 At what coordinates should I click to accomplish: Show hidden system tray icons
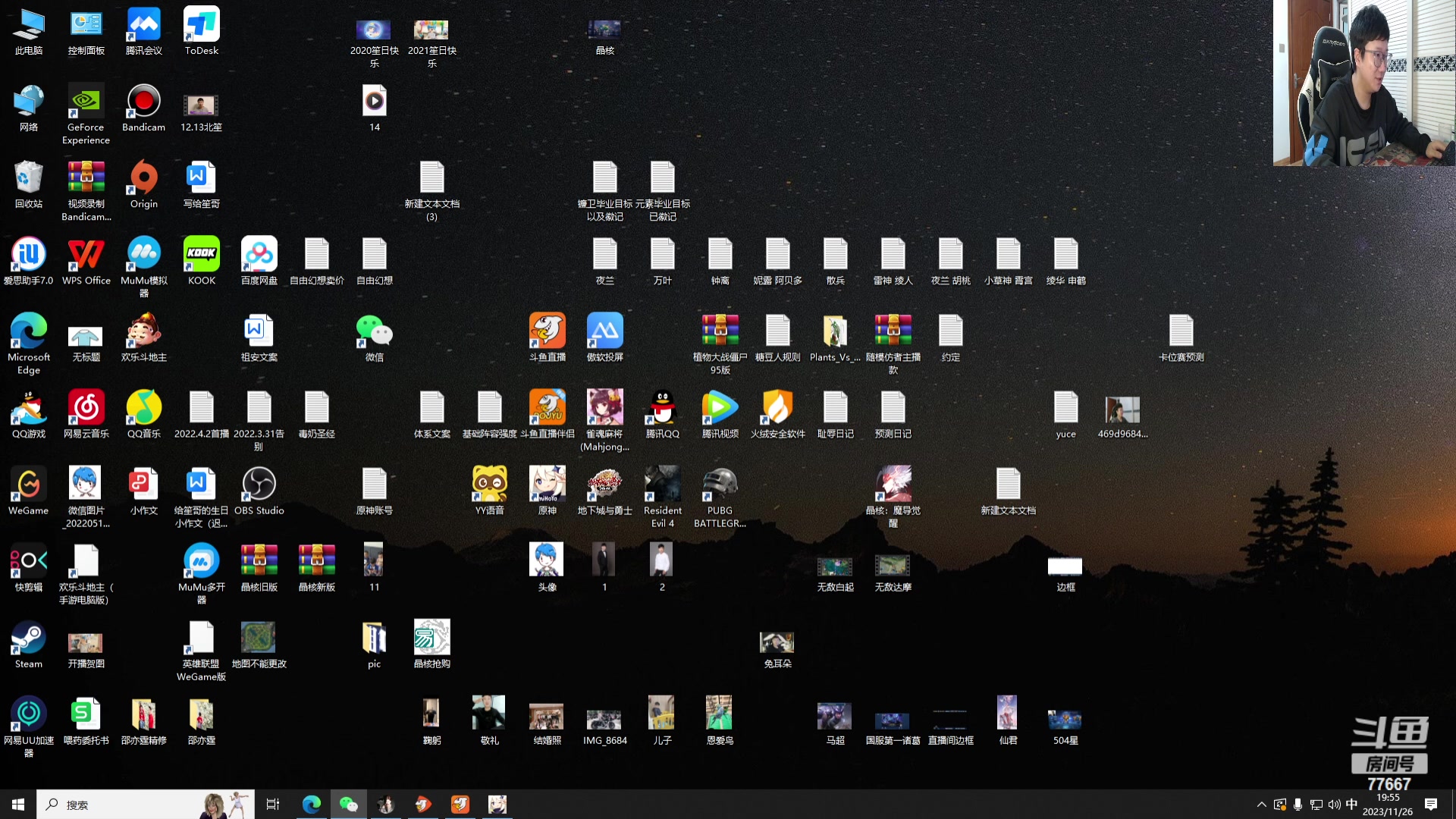[x=1261, y=804]
